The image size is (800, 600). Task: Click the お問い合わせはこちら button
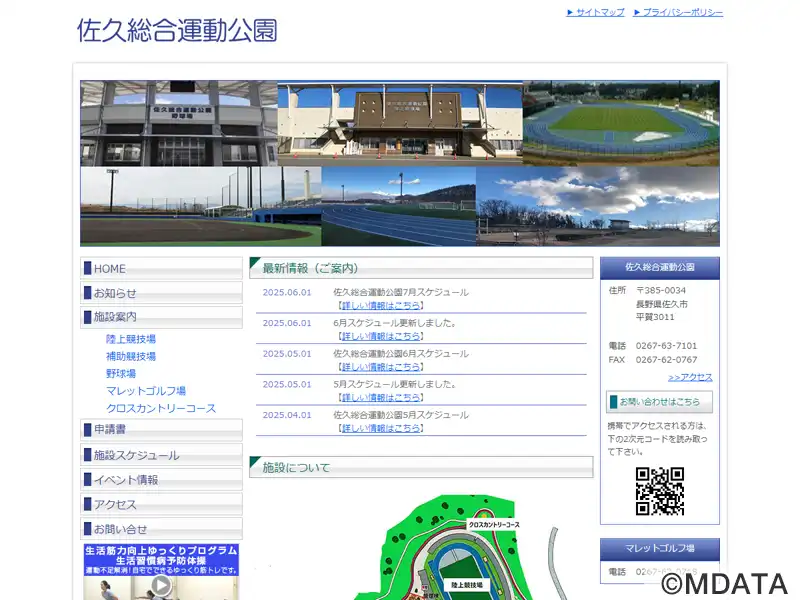659,402
